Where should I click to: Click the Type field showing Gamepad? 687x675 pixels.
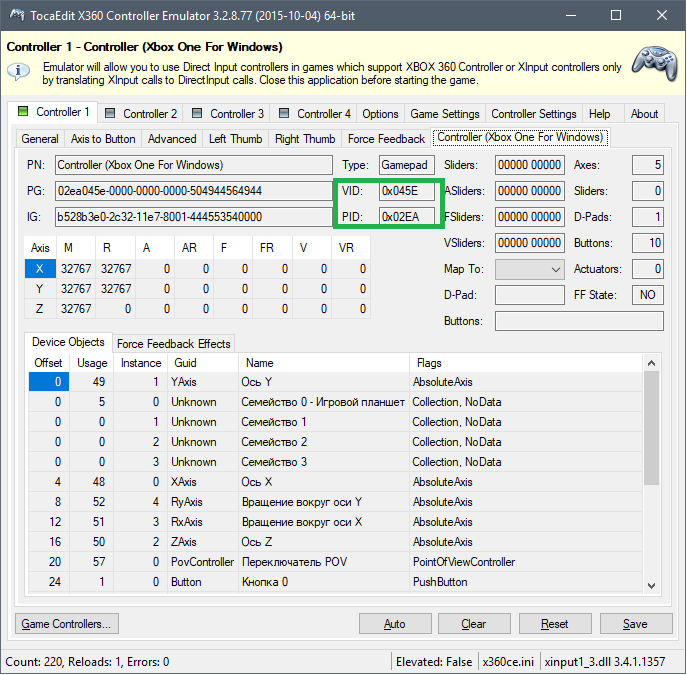[x=407, y=165]
